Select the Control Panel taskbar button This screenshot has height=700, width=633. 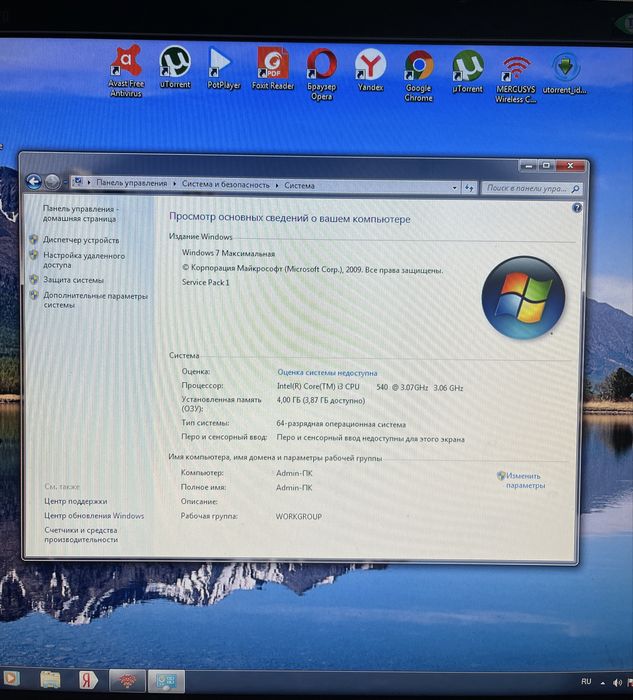click(167, 681)
